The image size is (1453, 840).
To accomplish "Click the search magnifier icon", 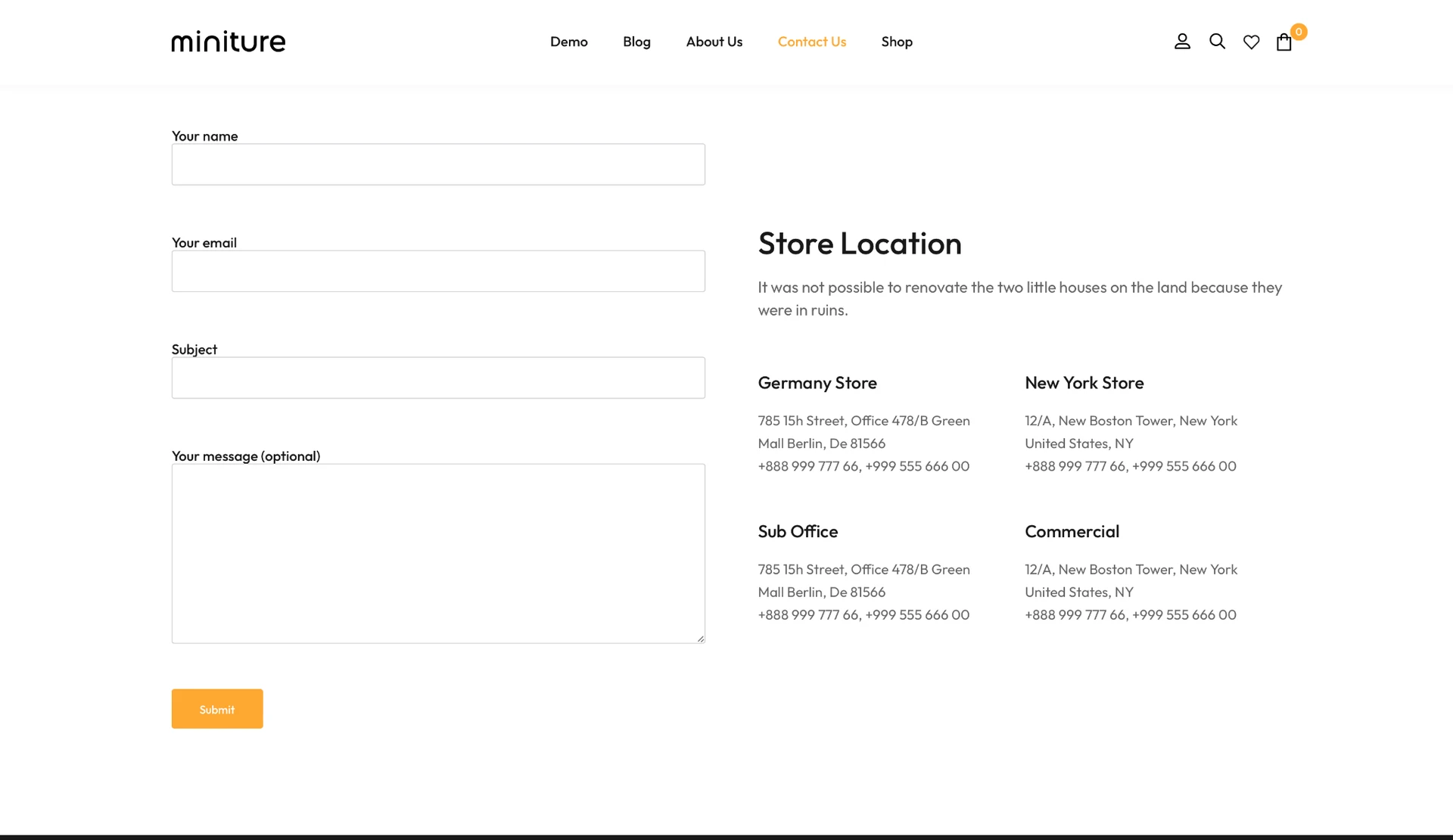I will [1217, 42].
